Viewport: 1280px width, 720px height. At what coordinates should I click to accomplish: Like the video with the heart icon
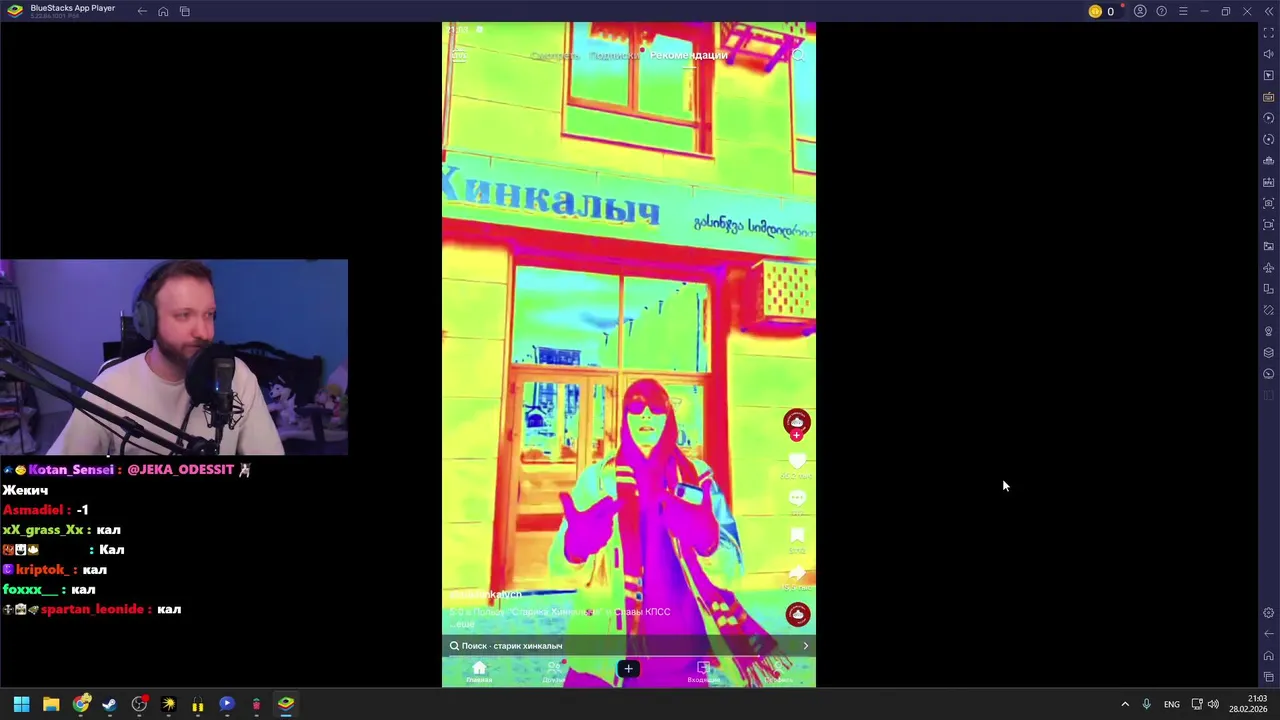[797, 461]
